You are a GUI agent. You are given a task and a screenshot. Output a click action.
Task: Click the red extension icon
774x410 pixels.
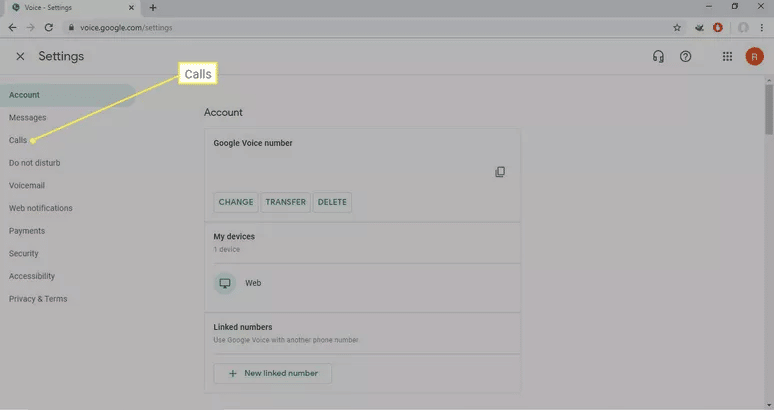[718, 28]
